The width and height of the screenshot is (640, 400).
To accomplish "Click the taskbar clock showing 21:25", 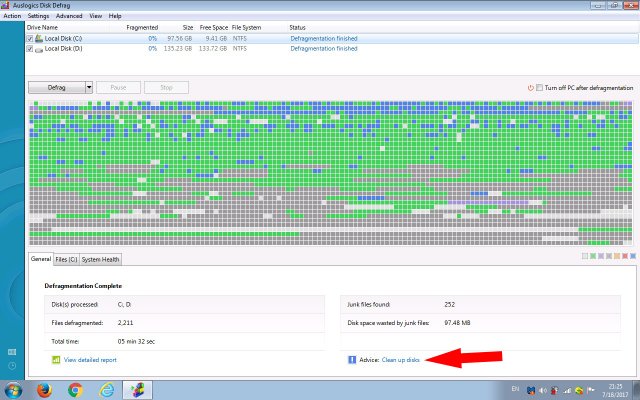I will 615,390.
